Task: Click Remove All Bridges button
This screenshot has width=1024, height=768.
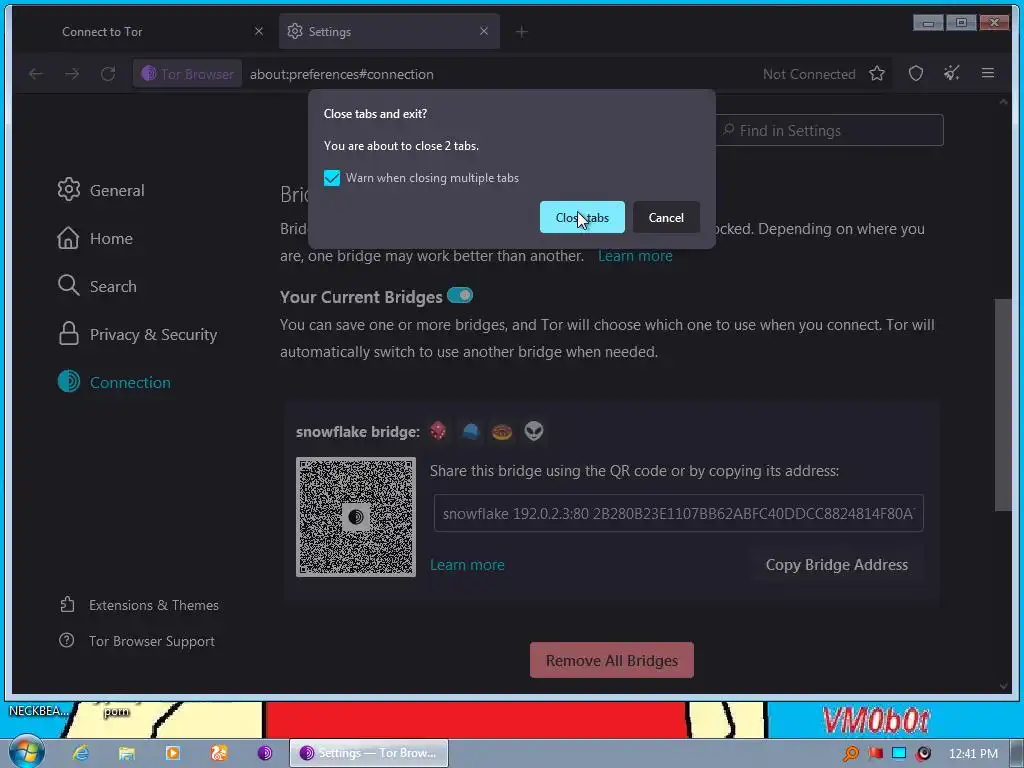Action: (611, 660)
